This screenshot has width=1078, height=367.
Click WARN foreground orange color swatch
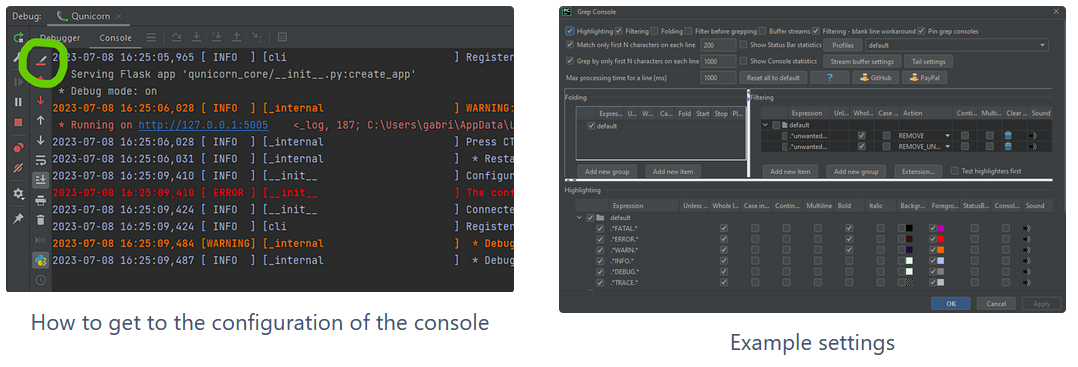(x=940, y=250)
